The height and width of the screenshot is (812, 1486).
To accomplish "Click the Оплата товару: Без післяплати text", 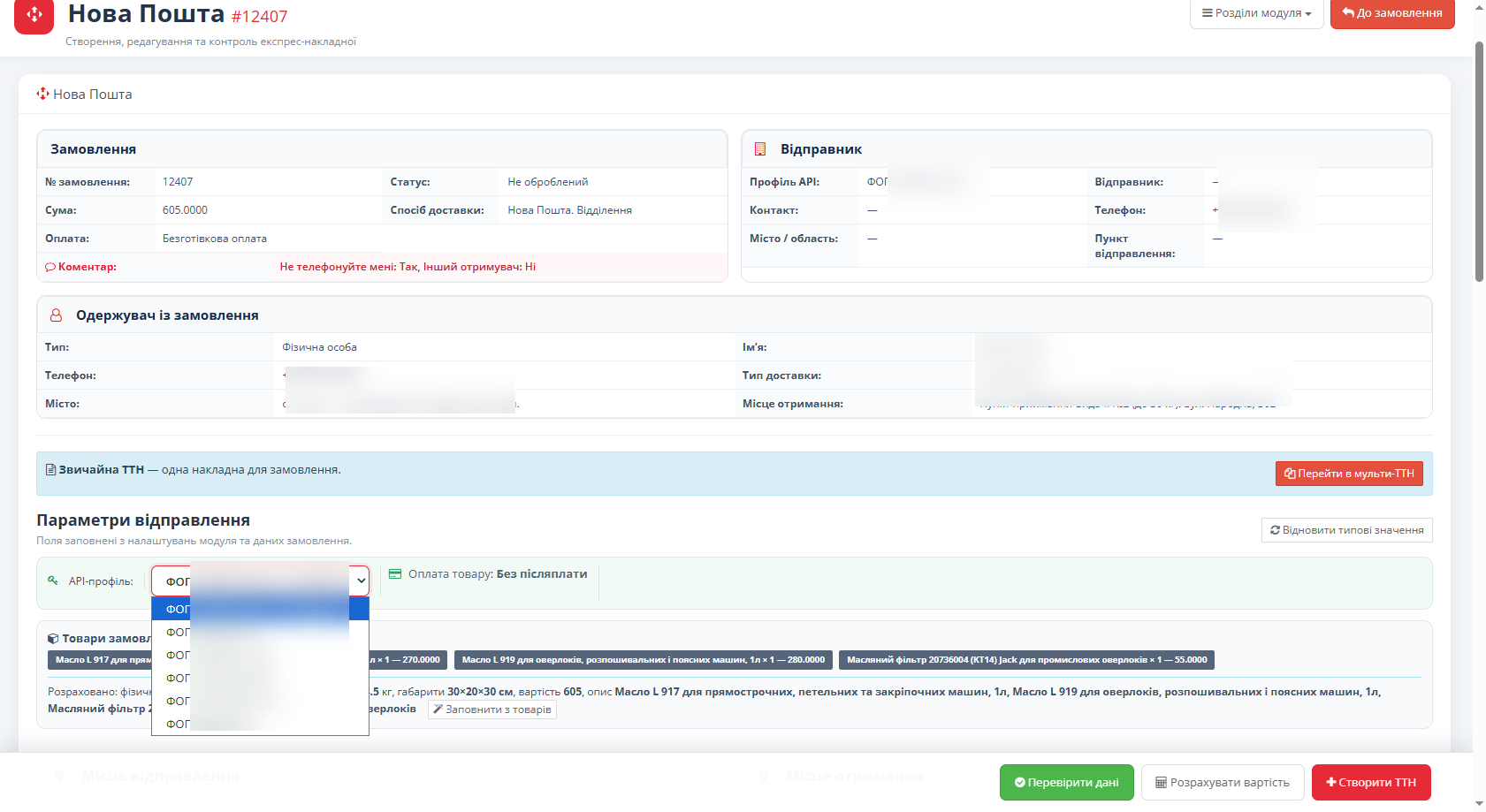I will (x=498, y=574).
